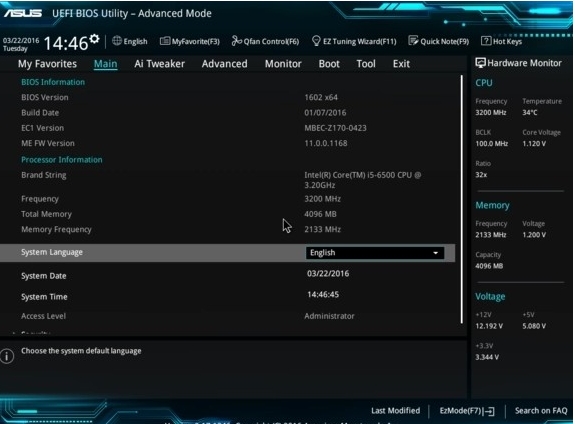
Task: Select the System Language row label
Action: pos(52,252)
